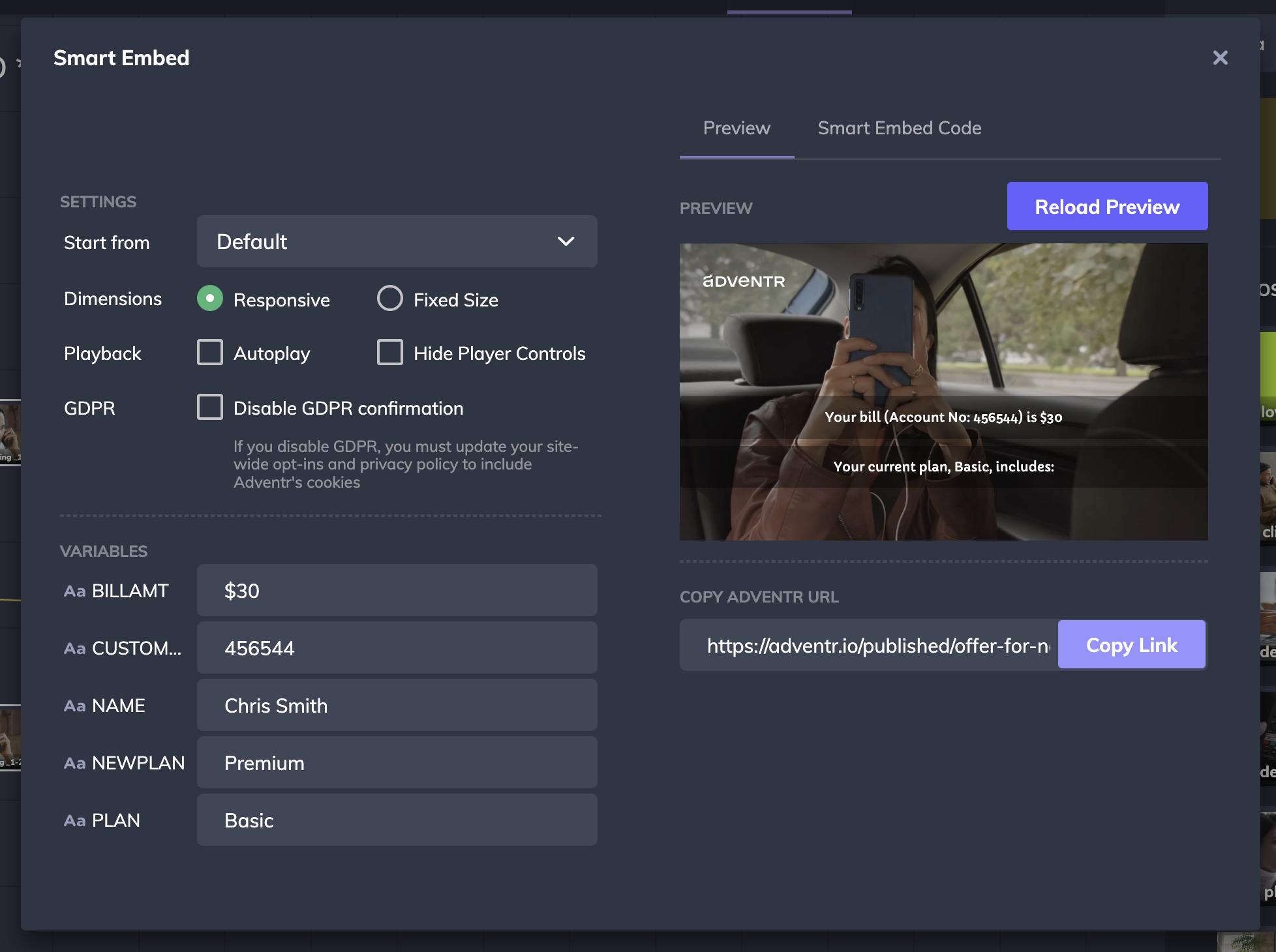Click the Aa icon beside NAME variable

(x=75, y=706)
